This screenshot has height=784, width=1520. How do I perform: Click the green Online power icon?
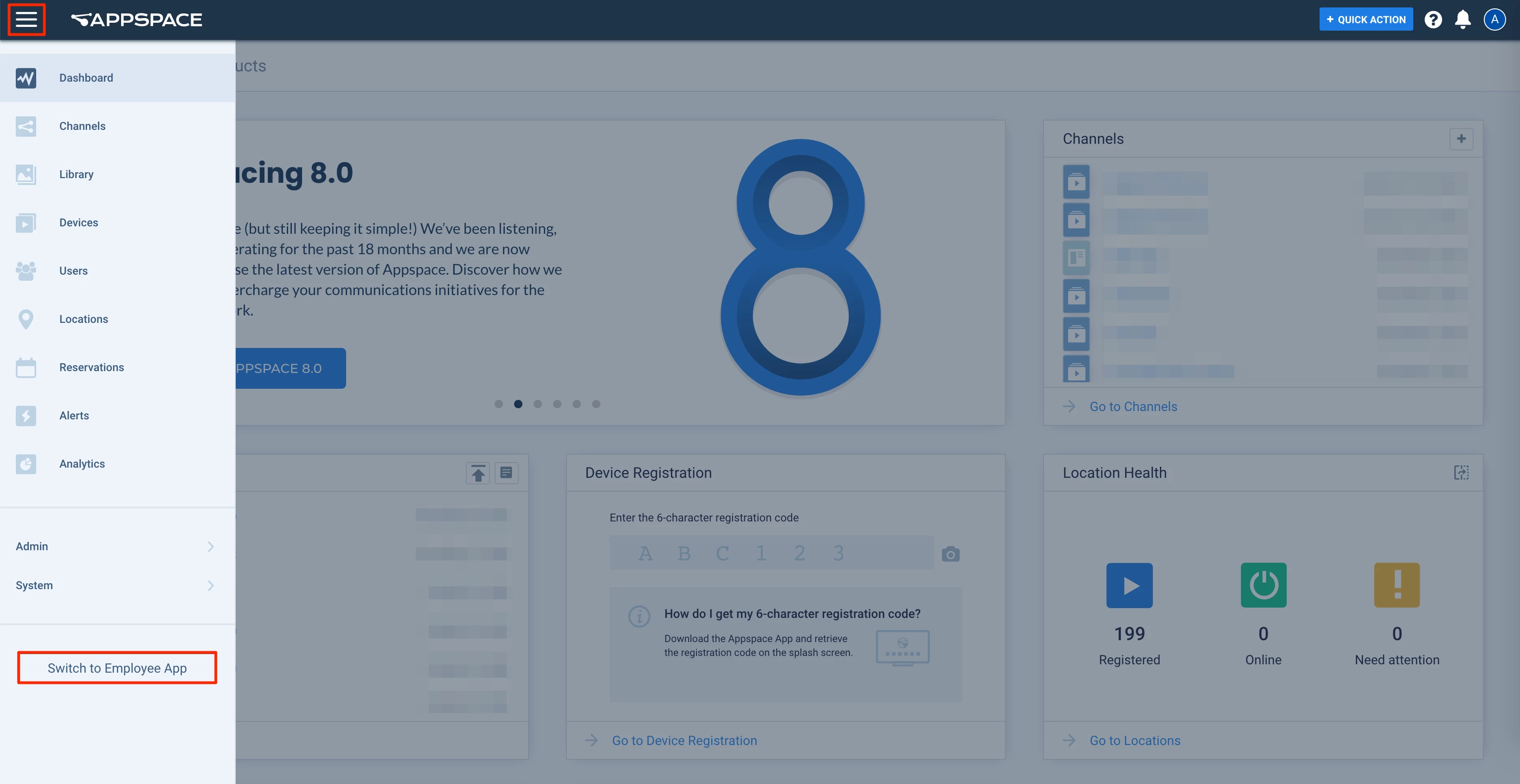tap(1263, 585)
